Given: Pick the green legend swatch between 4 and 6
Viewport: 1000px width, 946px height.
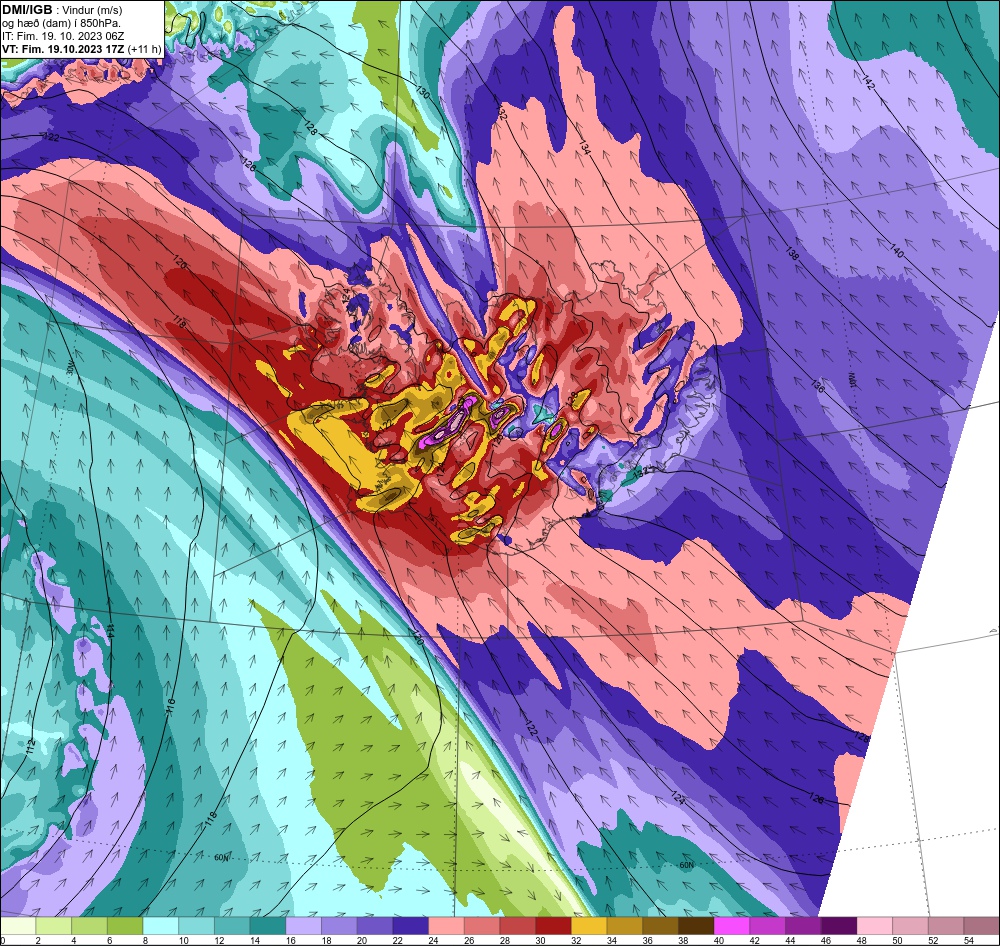Looking at the screenshot, I should click(x=90, y=926).
